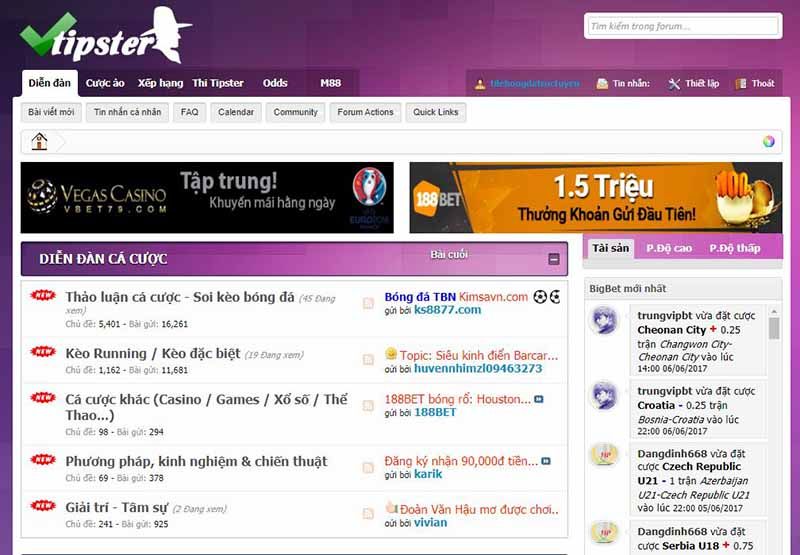
Task: Open the Quick Links dropdown
Action: pyautogui.click(x=436, y=112)
